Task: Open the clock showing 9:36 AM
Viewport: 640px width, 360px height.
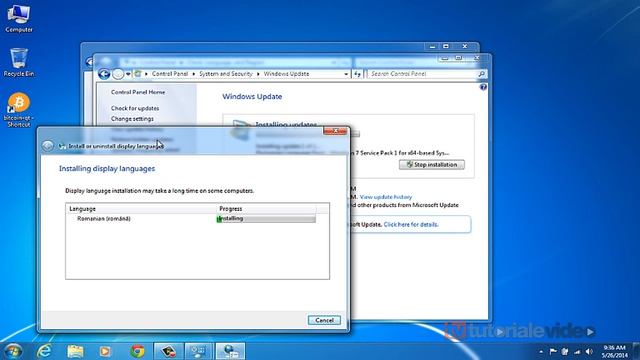Action: (614, 351)
